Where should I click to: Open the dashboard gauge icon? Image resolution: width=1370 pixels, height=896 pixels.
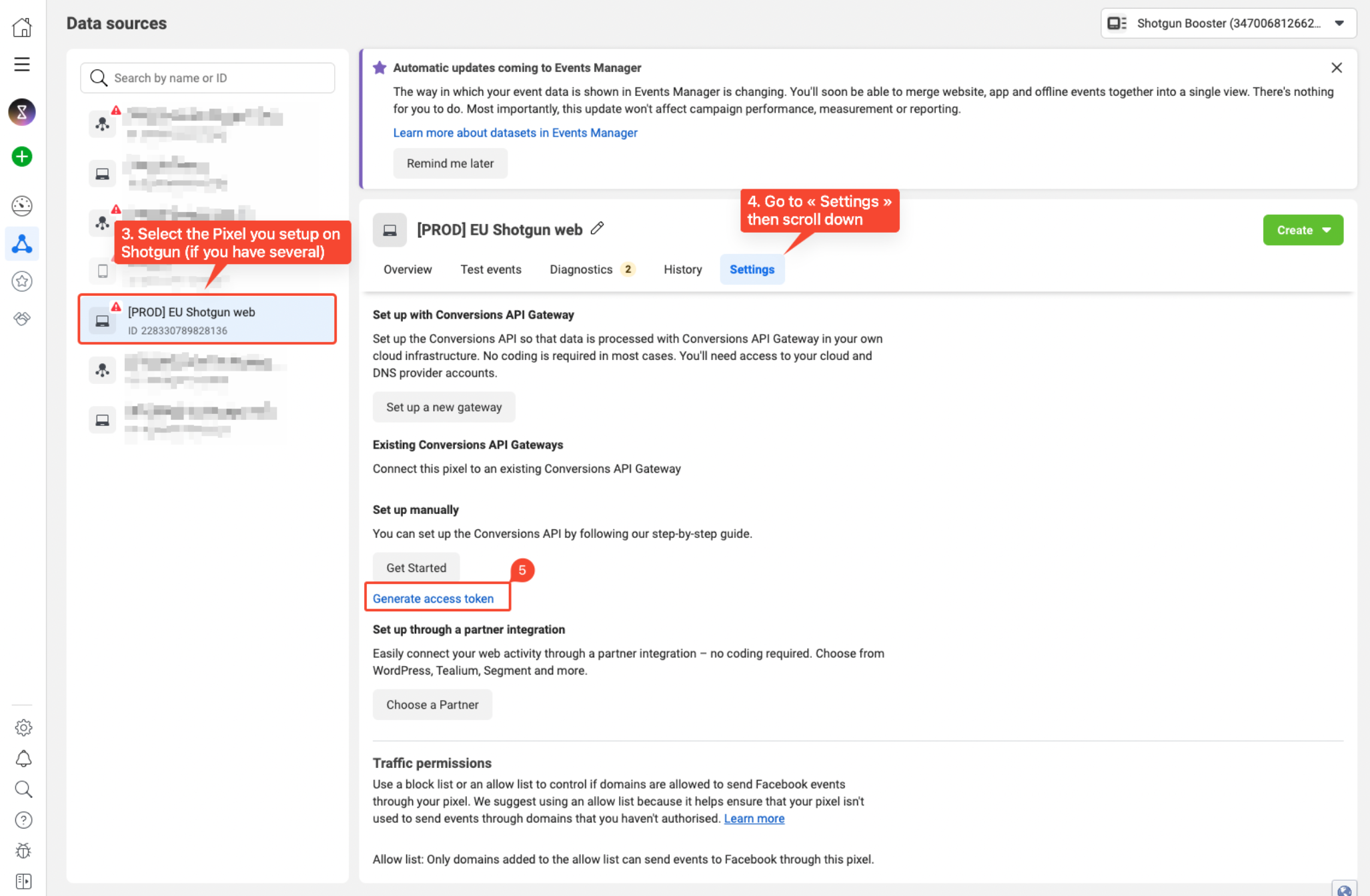tap(22, 206)
